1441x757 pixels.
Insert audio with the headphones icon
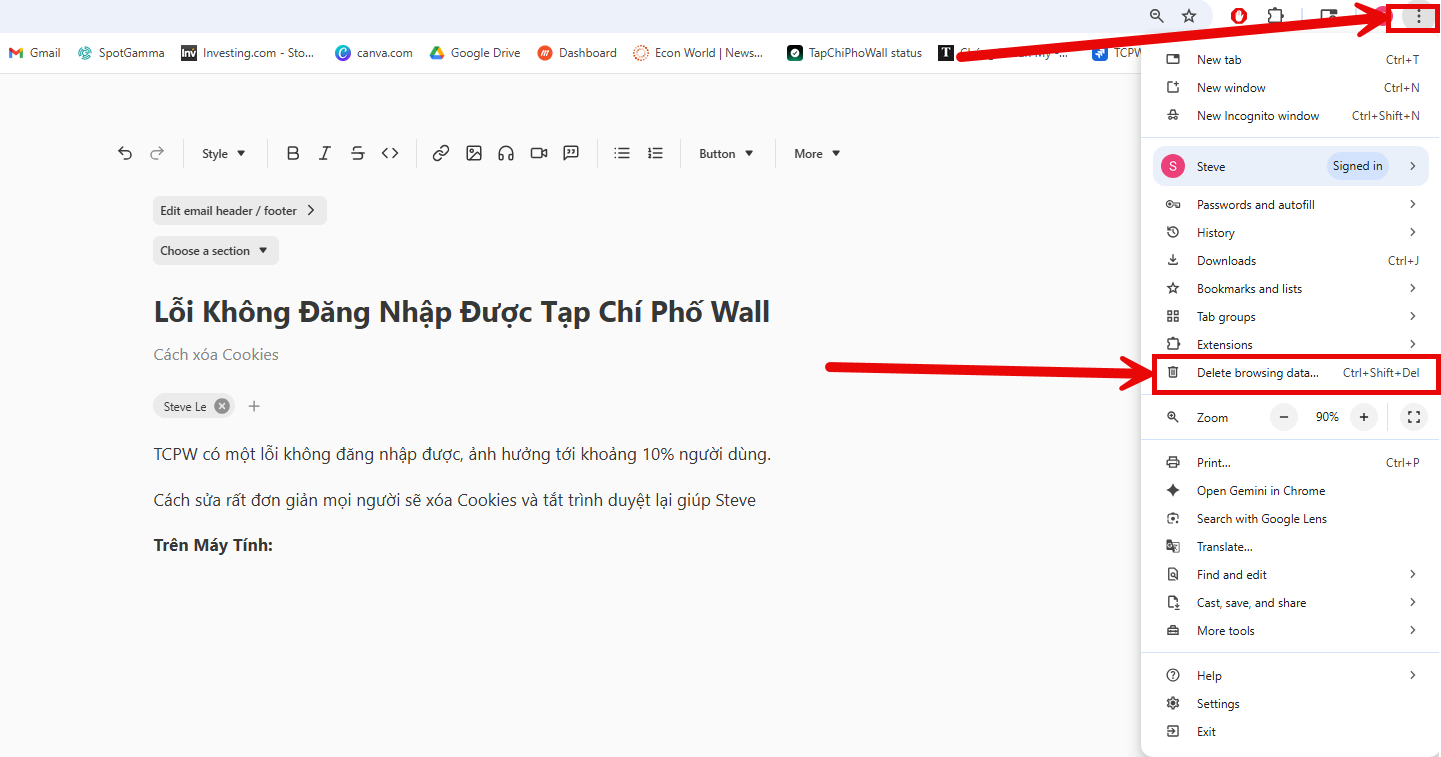506,154
